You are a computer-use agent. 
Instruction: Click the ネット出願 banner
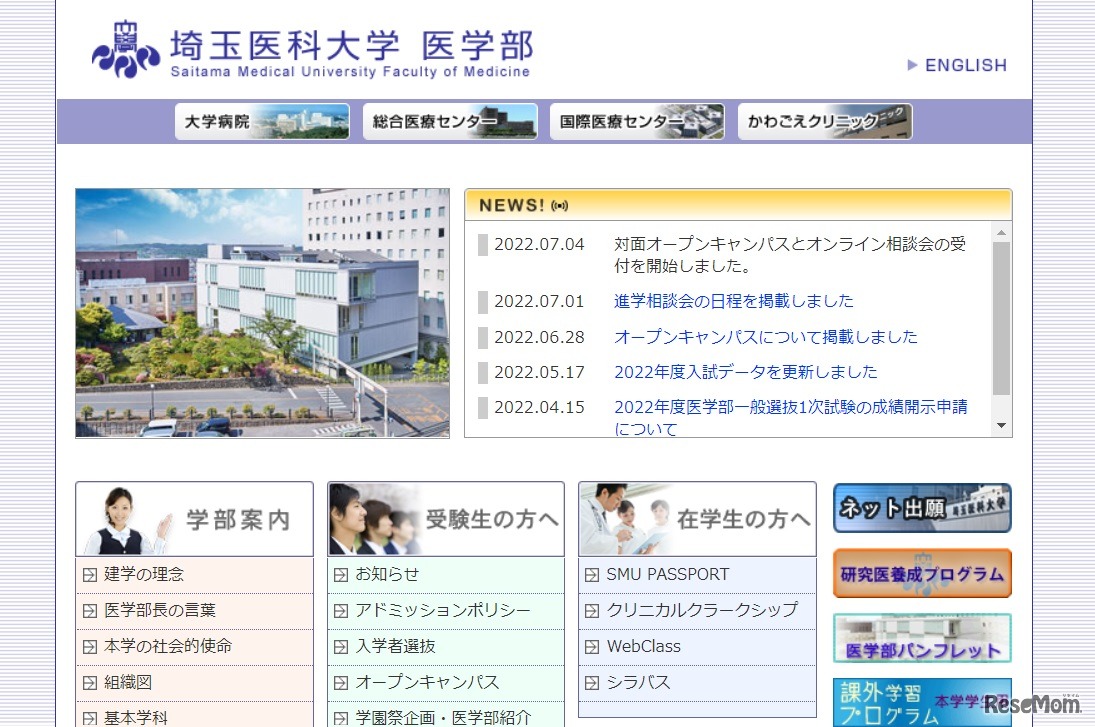[920, 507]
